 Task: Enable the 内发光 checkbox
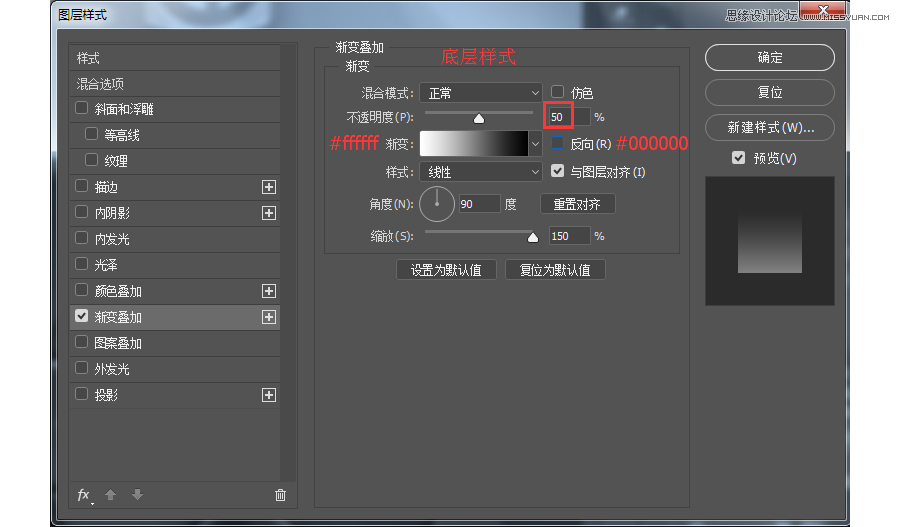82,238
